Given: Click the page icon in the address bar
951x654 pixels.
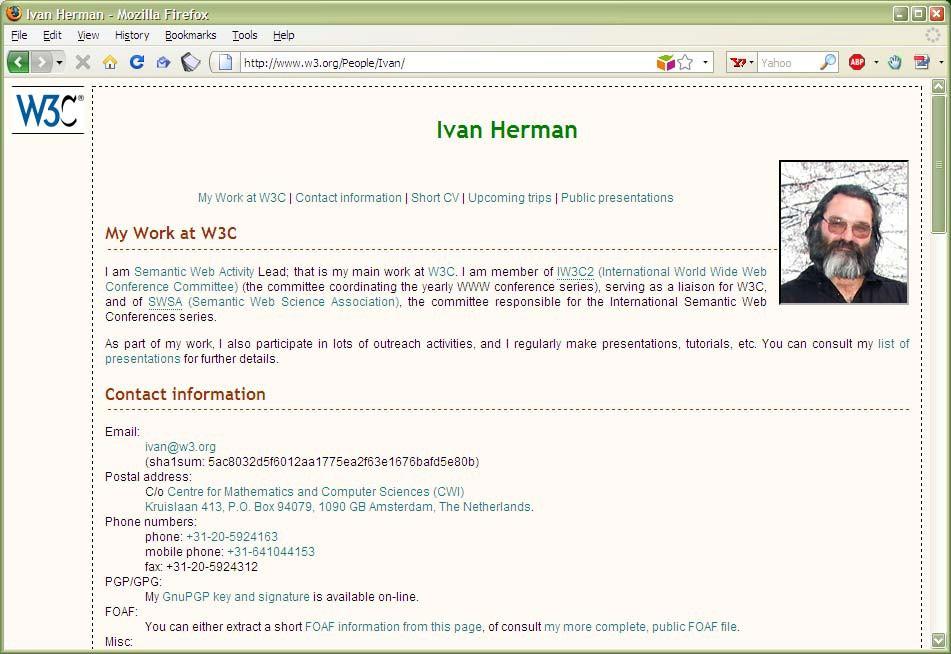Looking at the screenshot, I should [226, 62].
